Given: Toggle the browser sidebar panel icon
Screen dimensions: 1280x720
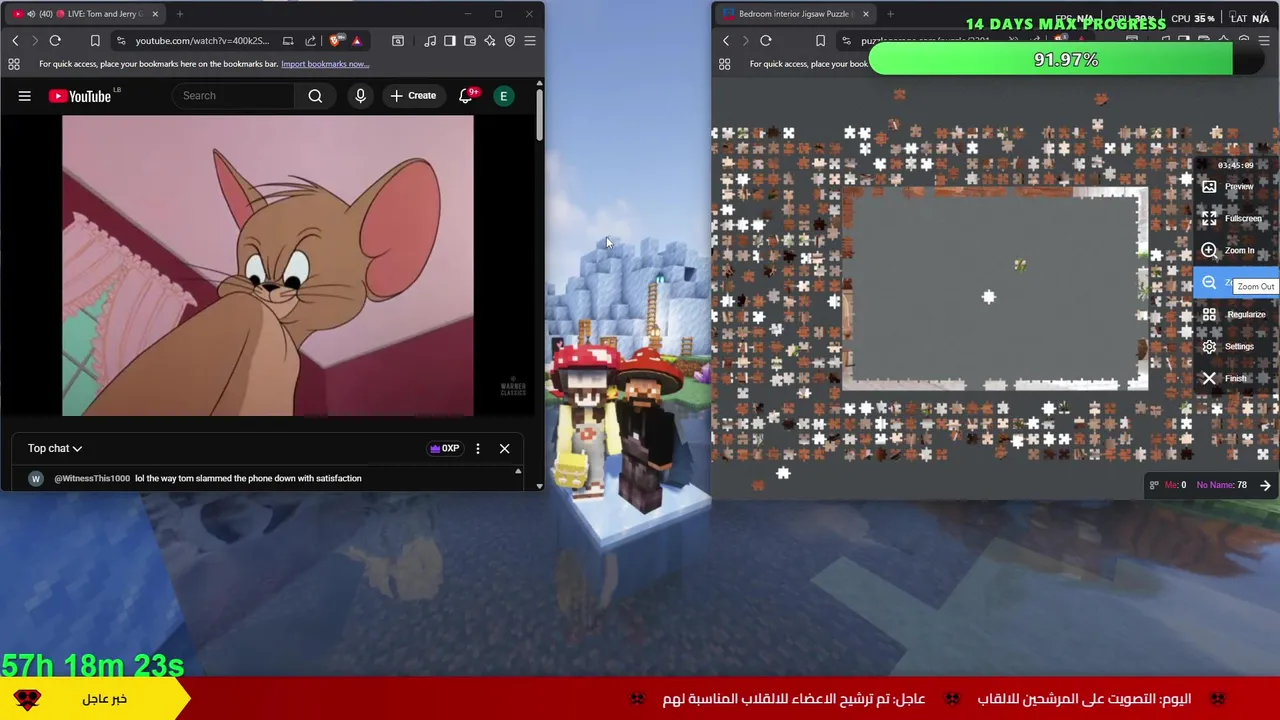Looking at the screenshot, I should [450, 41].
